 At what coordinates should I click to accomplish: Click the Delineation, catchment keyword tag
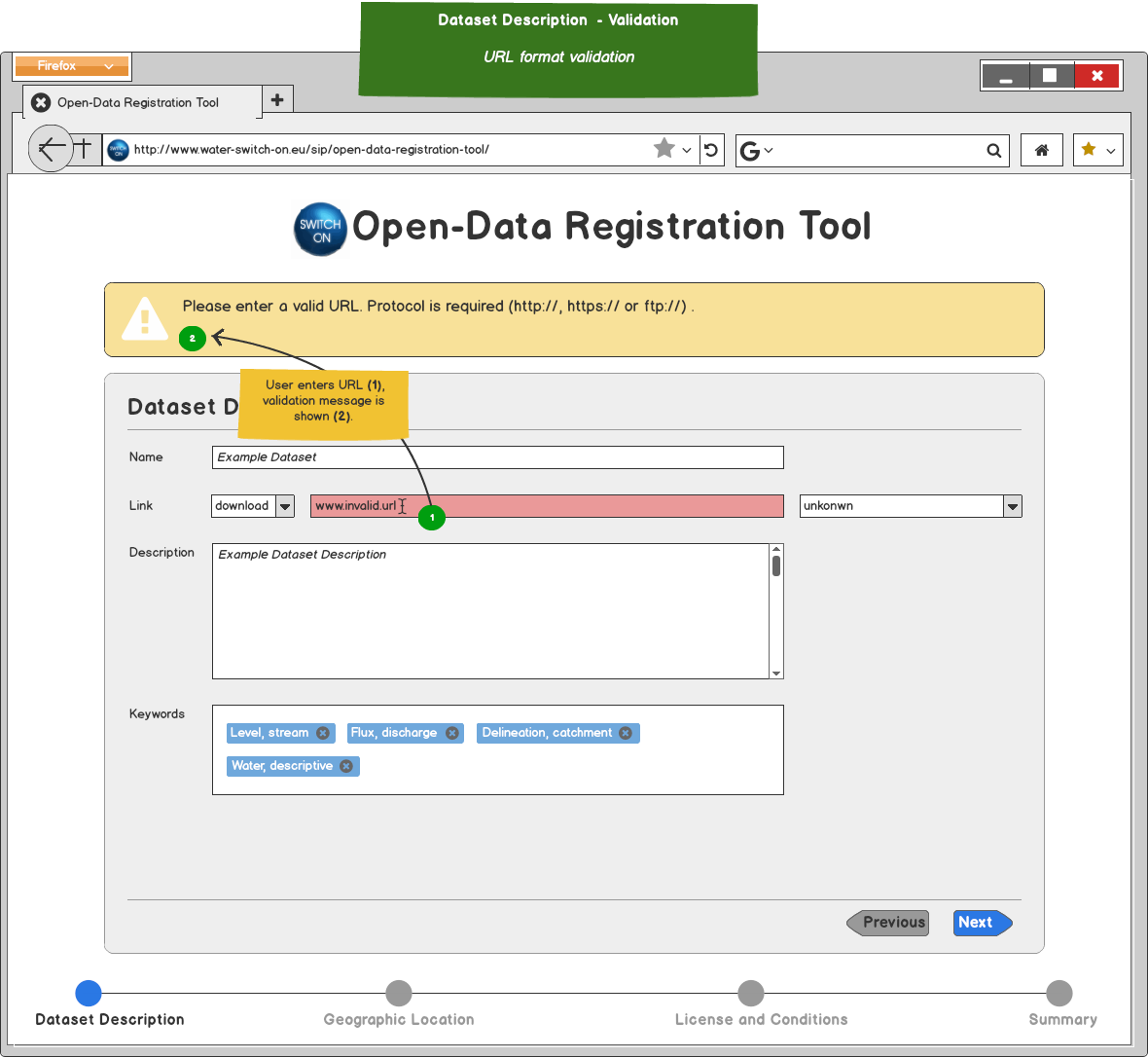coord(558,733)
